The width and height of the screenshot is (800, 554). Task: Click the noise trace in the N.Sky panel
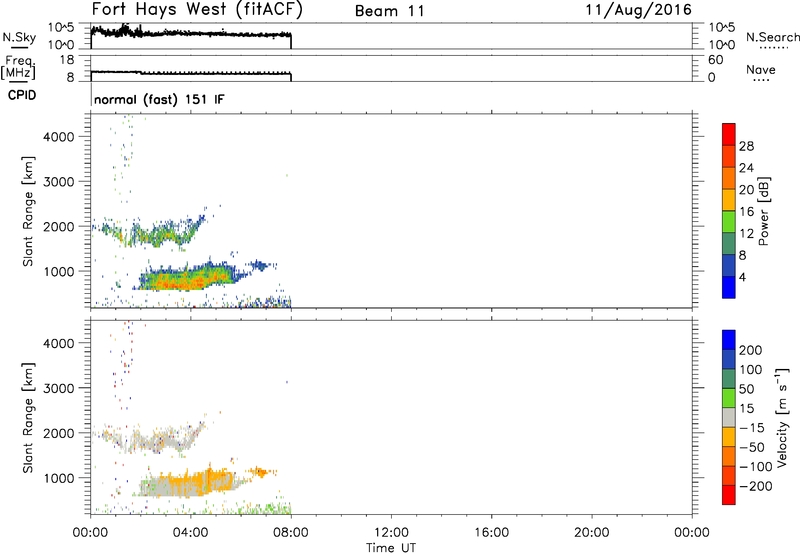[x=191, y=34]
